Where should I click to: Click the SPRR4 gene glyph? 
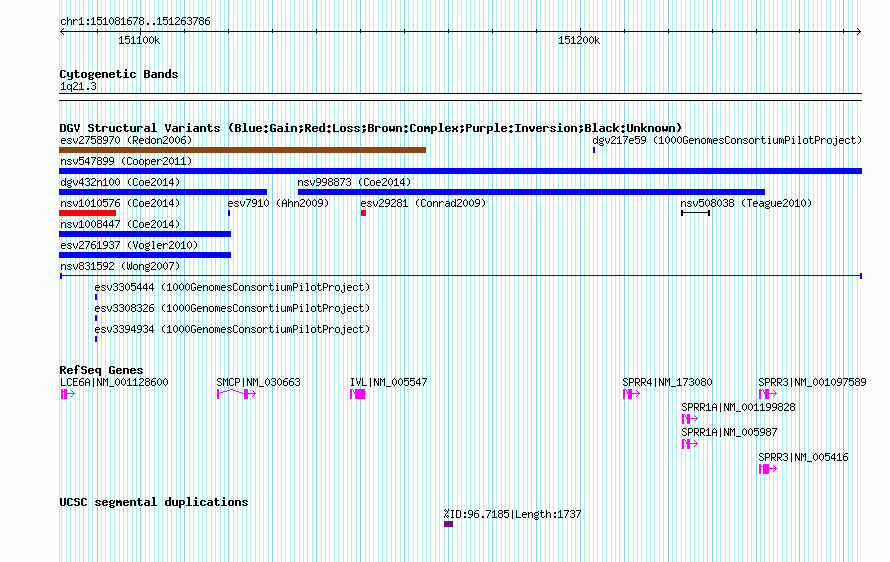pyautogui.click(x=631, y=394)
